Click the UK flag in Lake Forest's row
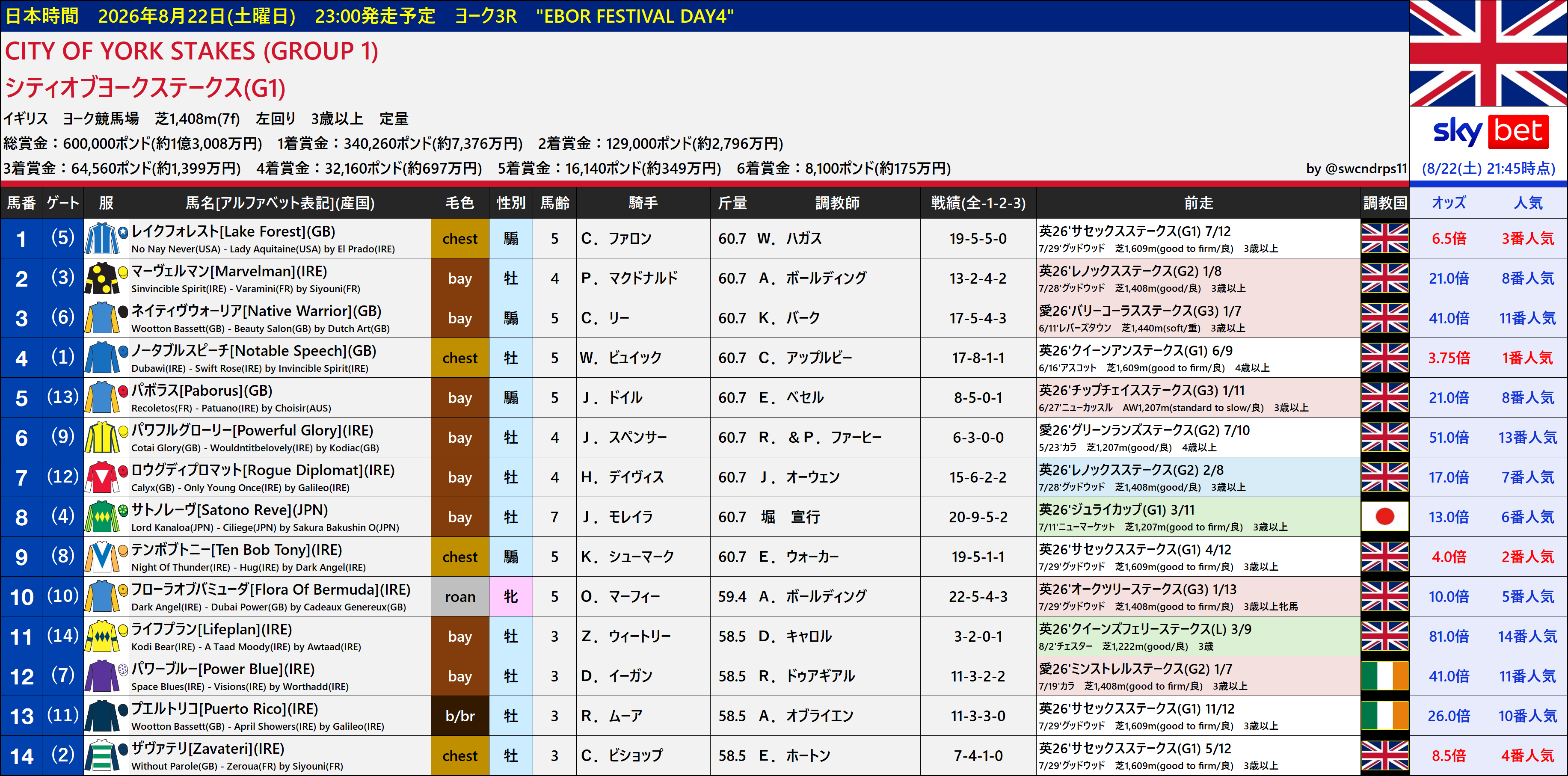The height and width of the screenshot is (776, 1568). pyautogui.click(x=1385, y=239)
